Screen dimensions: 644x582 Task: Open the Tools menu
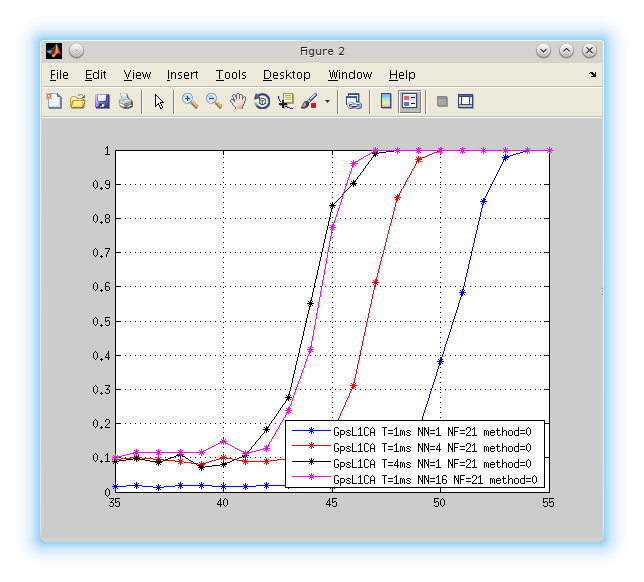coord(231,75)
